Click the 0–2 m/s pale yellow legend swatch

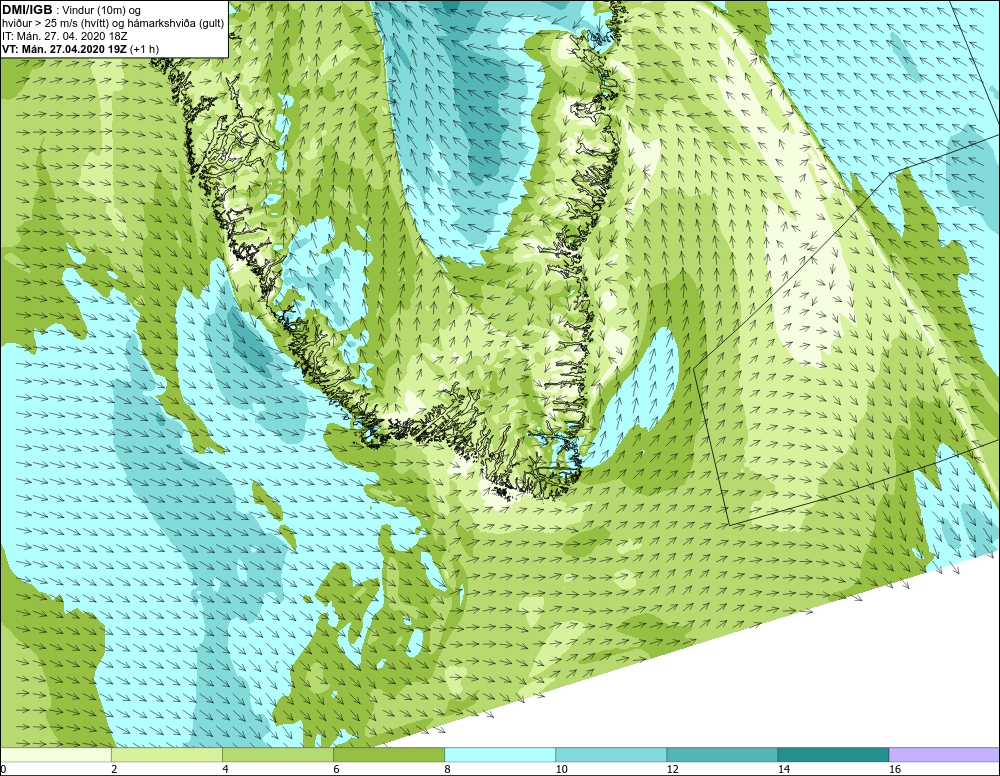click(x=56, y=755)
